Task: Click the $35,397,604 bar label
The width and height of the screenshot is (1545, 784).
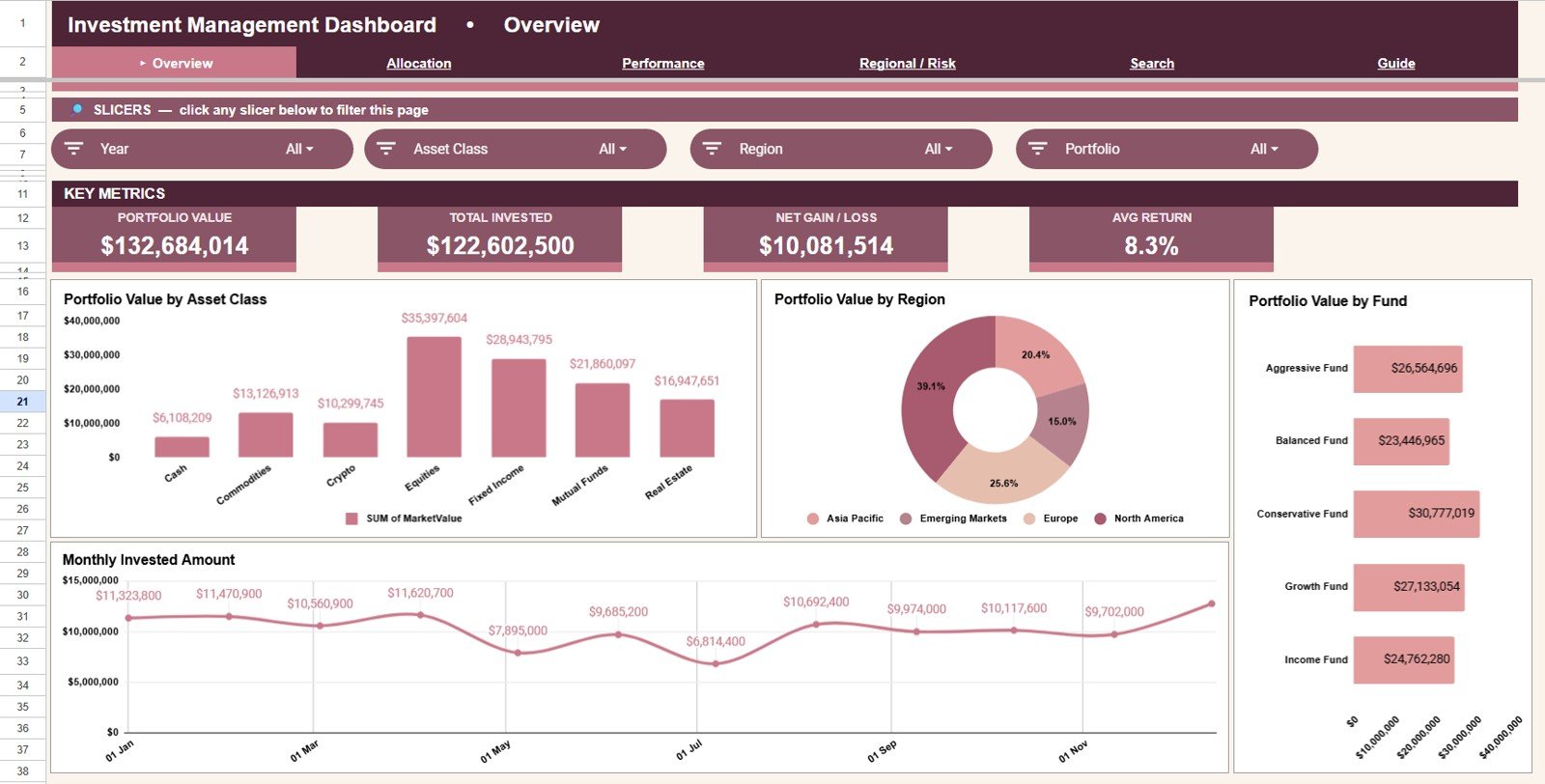Action: click(x=435, y=318)
